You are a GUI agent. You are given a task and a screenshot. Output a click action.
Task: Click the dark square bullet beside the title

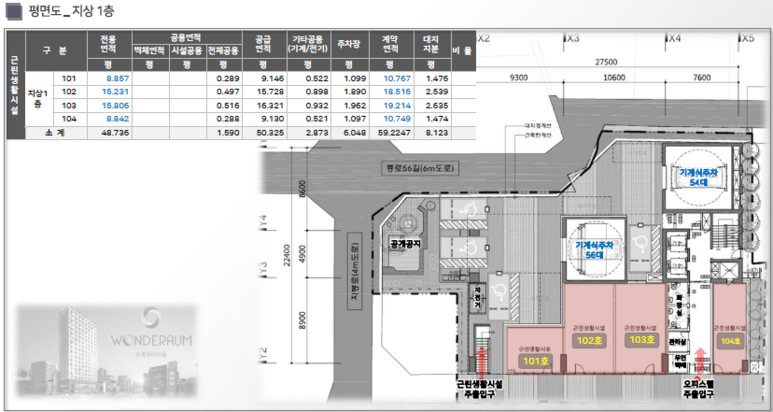14,11
